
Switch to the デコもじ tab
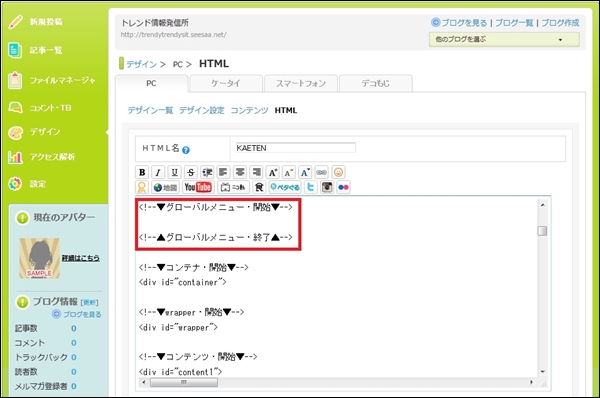[x=376, y=83]
